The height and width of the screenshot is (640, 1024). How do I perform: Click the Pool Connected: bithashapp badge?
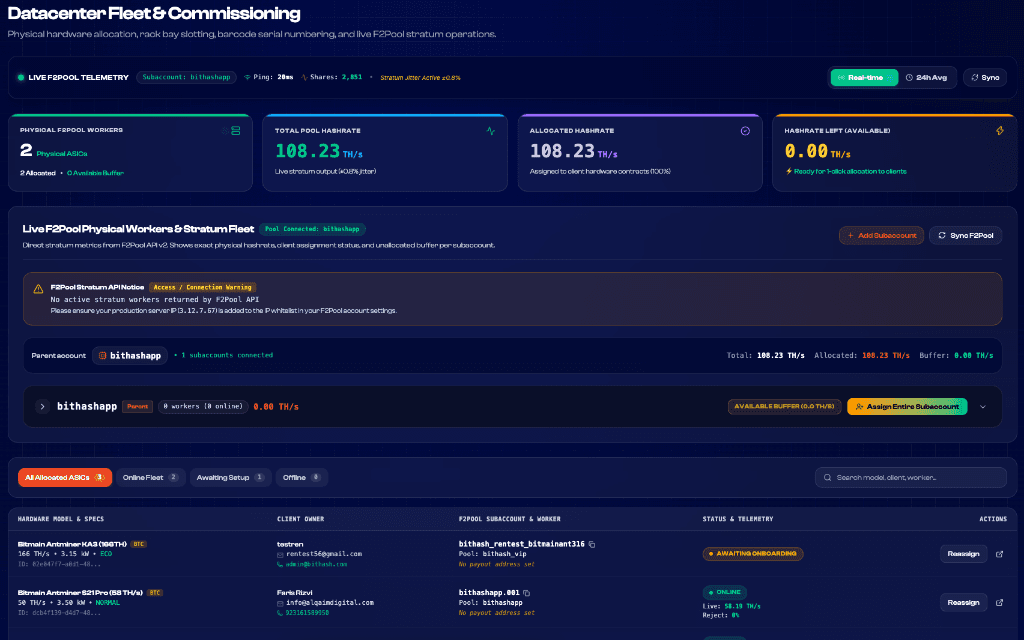pyautogui.click(x=312, y=229)
